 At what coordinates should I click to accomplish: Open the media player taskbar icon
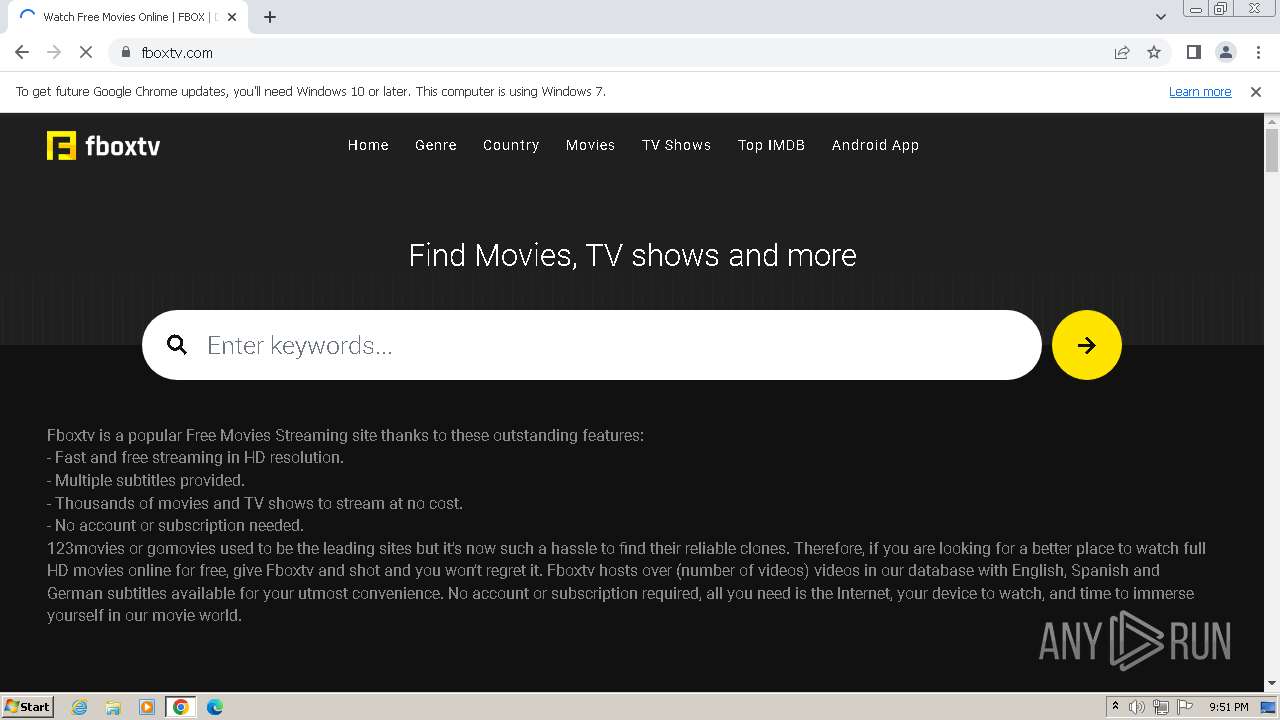[x=147, y=707]
